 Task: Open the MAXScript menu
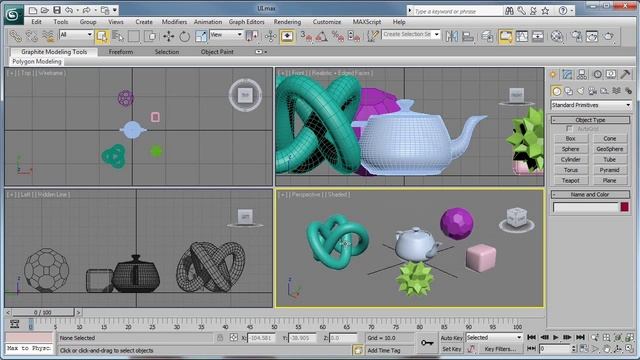[367, 22]
